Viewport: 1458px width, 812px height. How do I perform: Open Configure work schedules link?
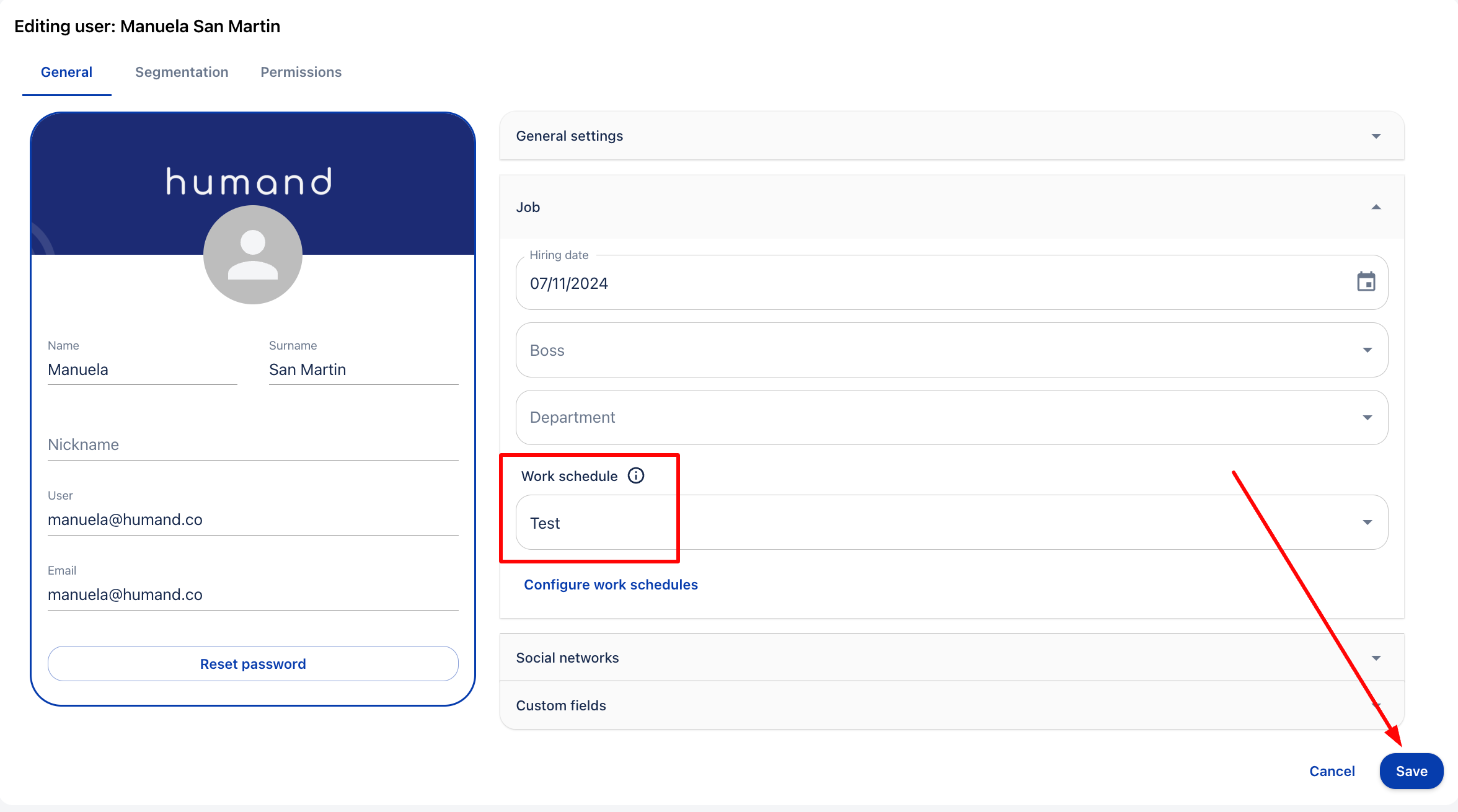coord(611,585)
